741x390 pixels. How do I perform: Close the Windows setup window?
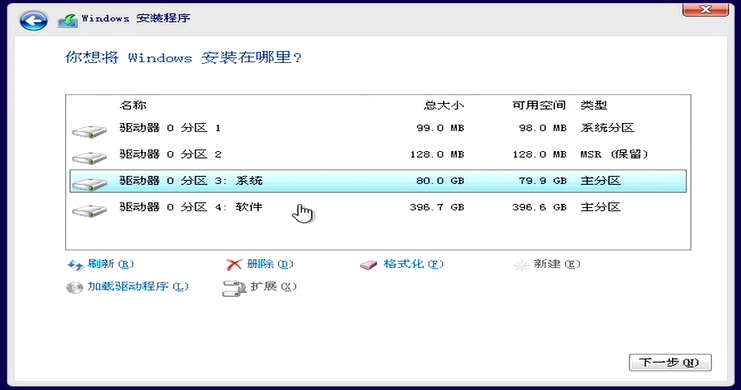705,9
